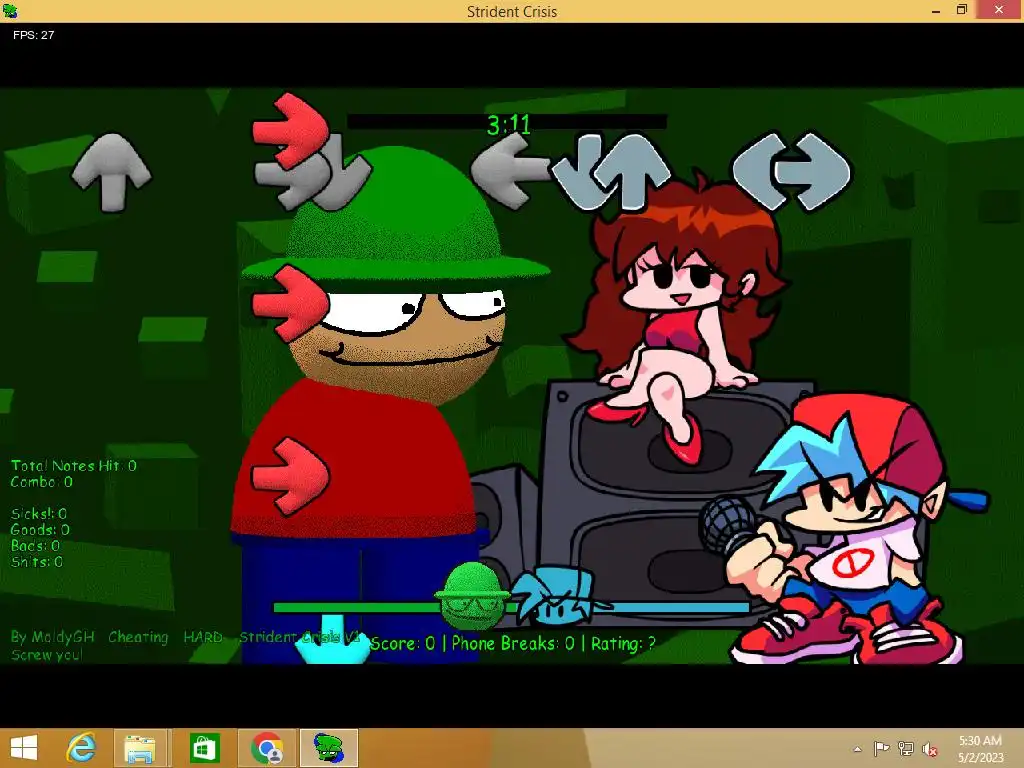Select the Strident Crisis taskbar button

click(x=329, y=748)
